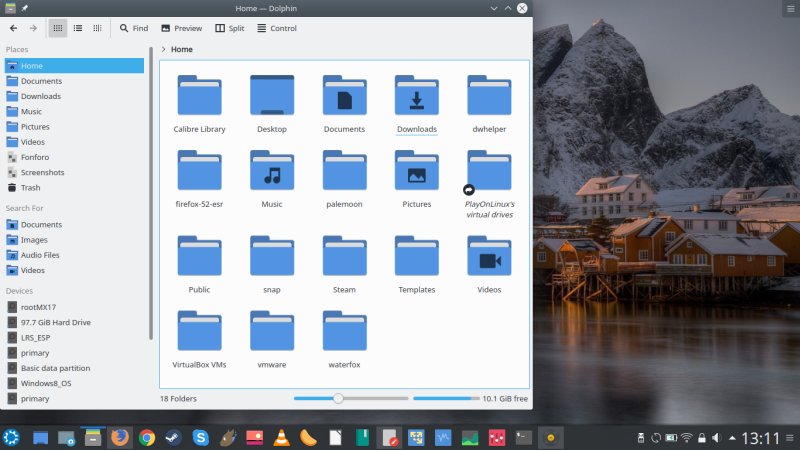Switch to Icons view mode
Image resolution: width=800 pixels, height=450 pixels.
(x=58, y=28)
